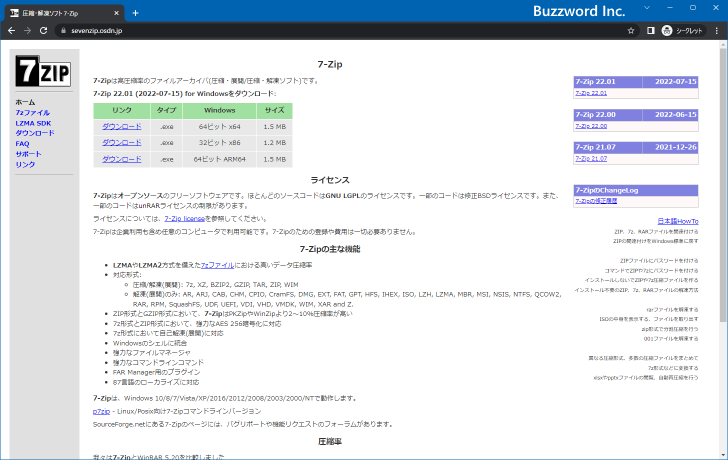
Task: Select the 7-Zip page tab
Action: (65, 13)
